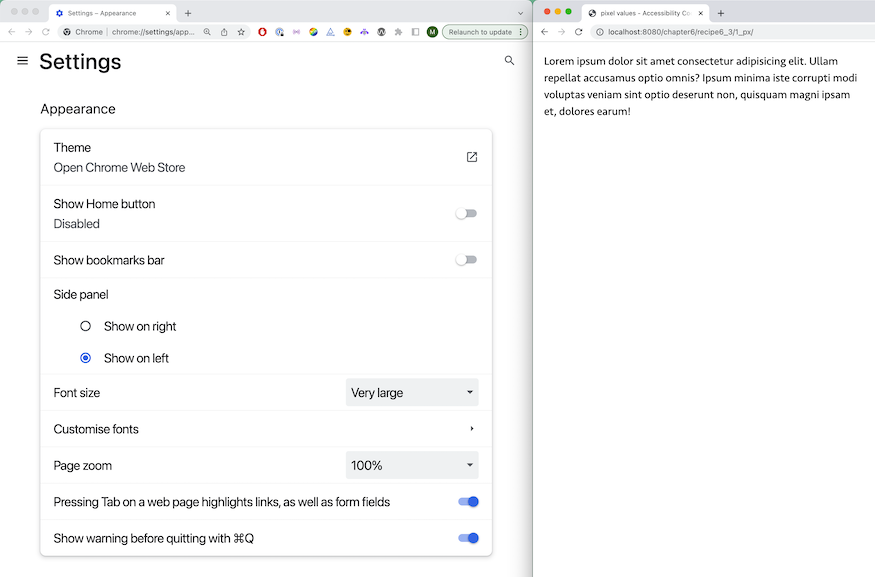Reload the Settings window page
This screenshot has height=577, width=875.
[46, 32]
